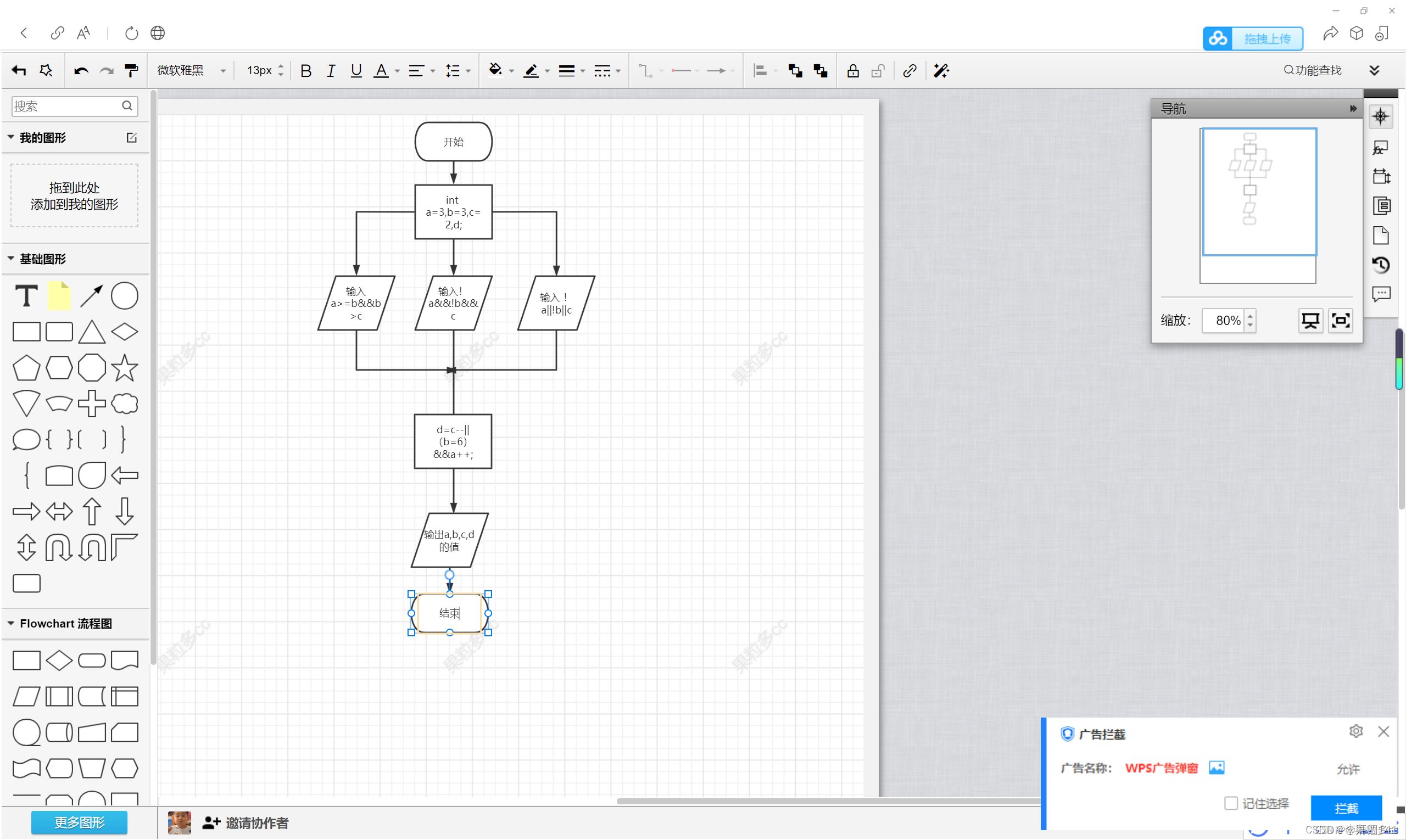
Task: Collapse the 基础图形 section
Action: [11, 258]
